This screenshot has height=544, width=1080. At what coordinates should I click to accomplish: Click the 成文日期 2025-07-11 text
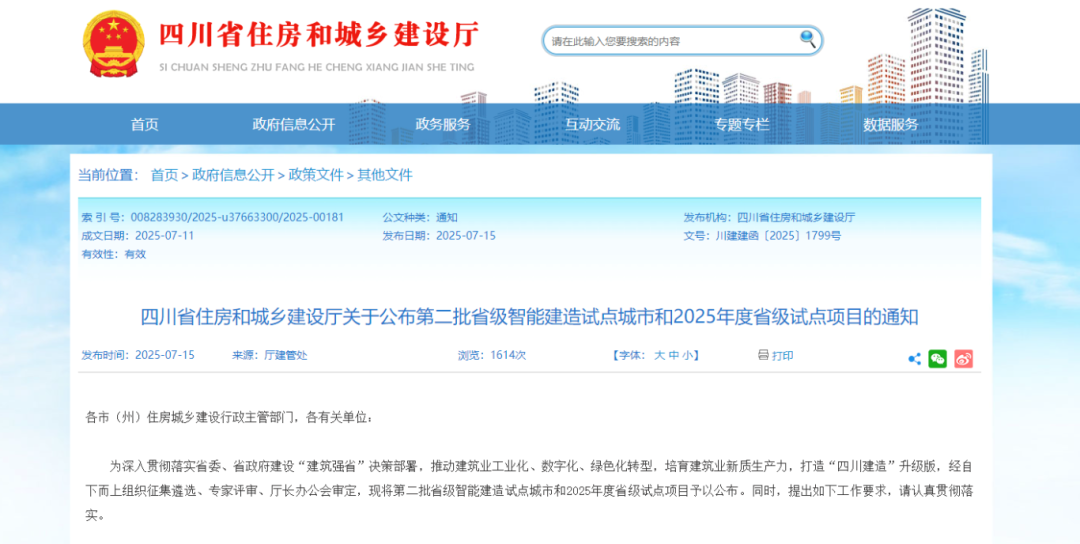point(138,236)
